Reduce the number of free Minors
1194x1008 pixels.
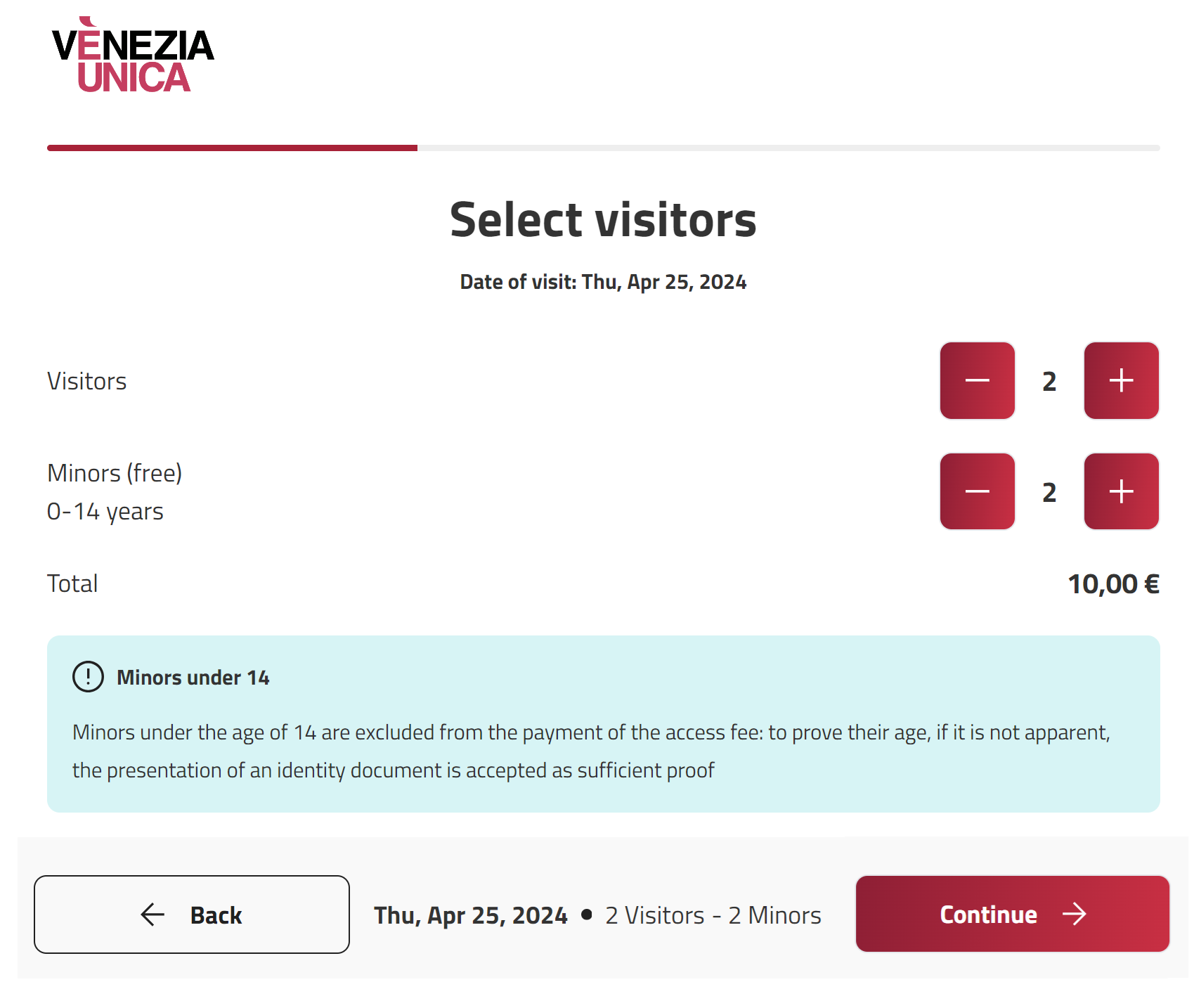pyautogui.click(x=977, y=491)
